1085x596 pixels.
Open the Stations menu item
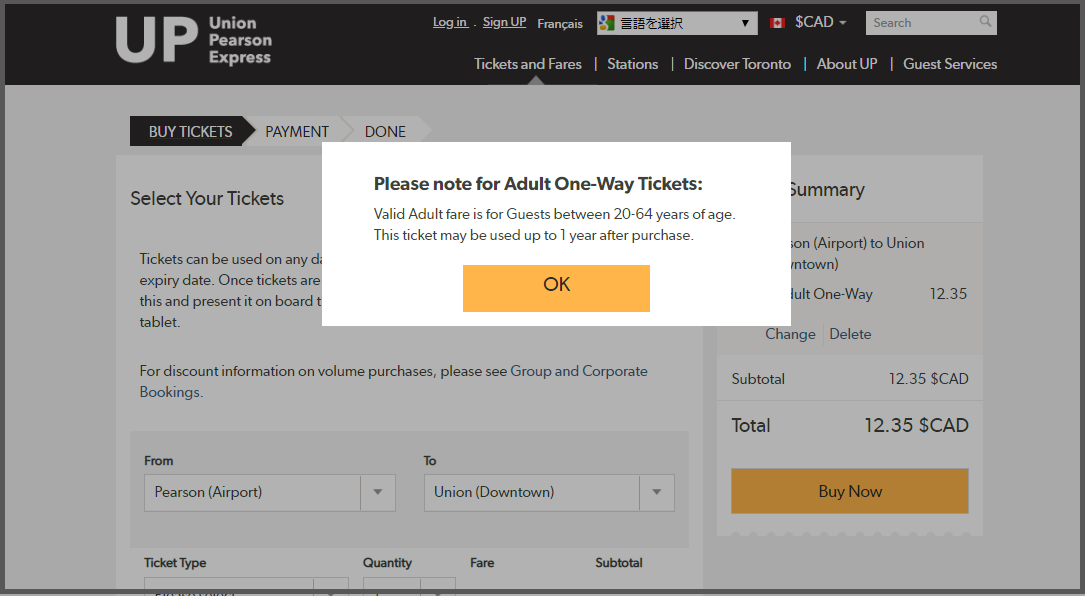tap(633, 64)
